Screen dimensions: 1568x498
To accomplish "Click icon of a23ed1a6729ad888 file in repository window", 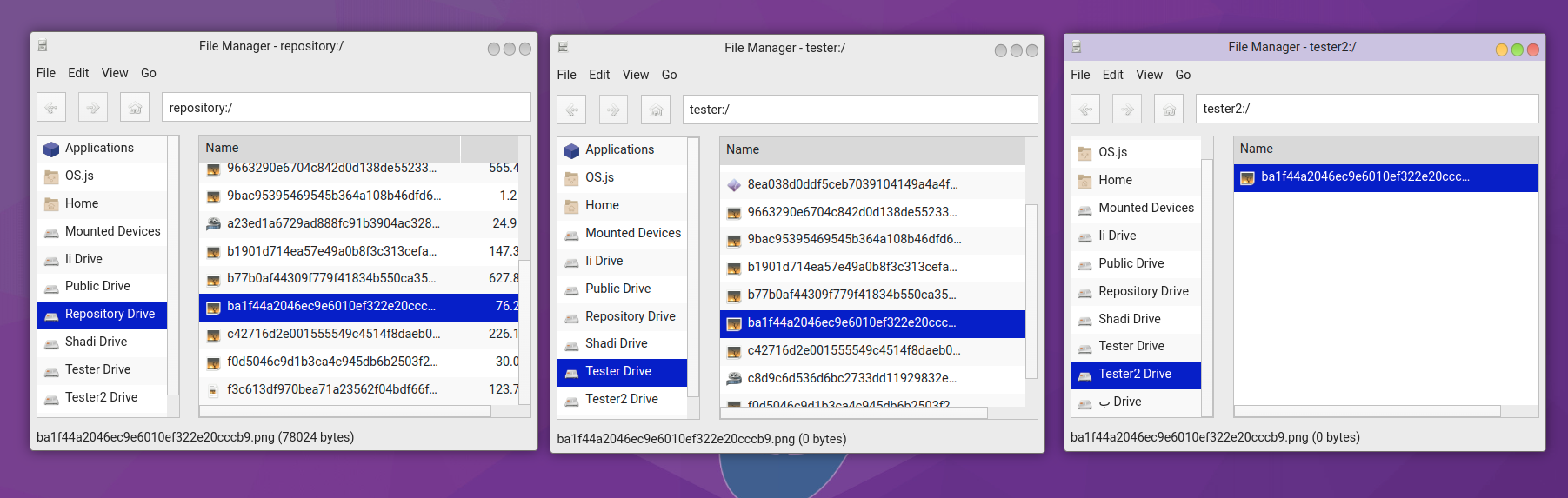I will coord(213,223).
